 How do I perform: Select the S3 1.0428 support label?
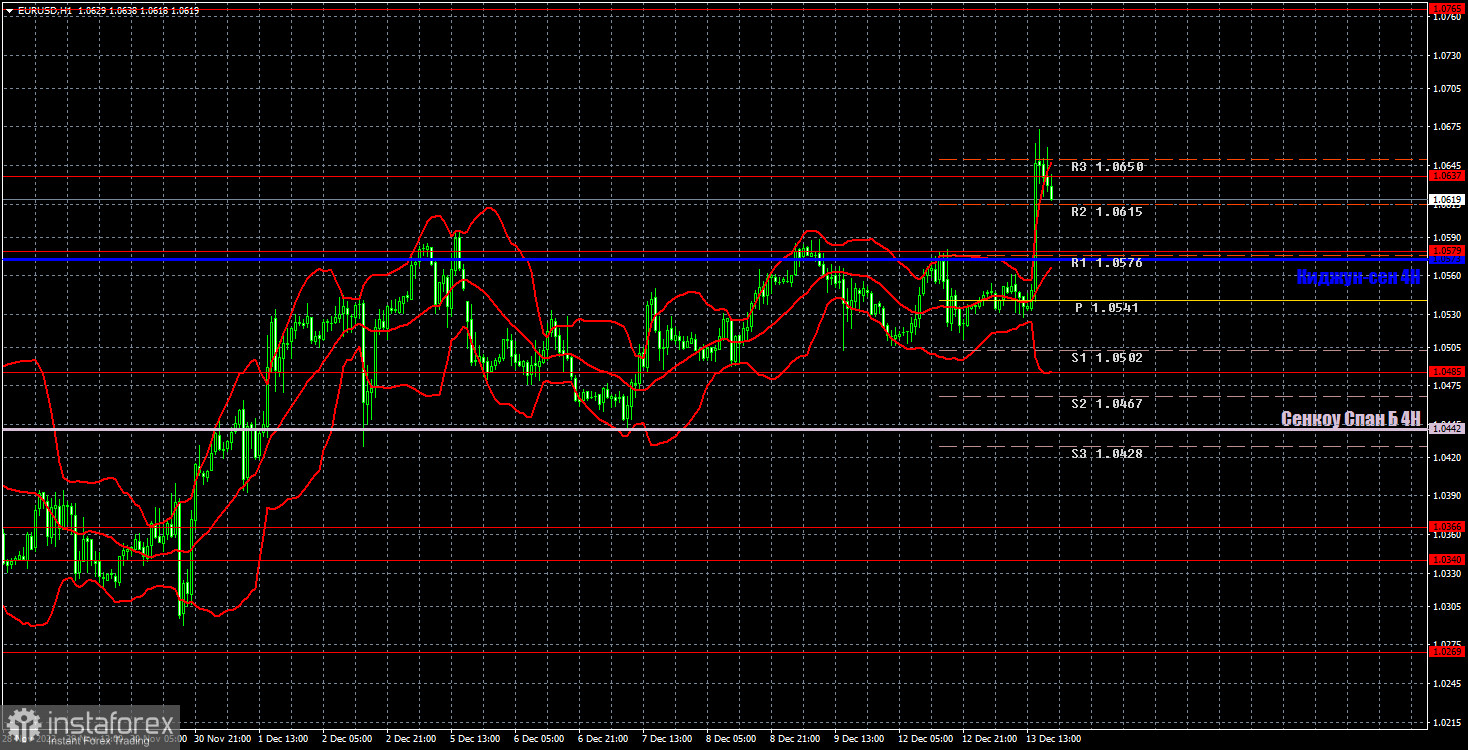[x=1107, y=454]
